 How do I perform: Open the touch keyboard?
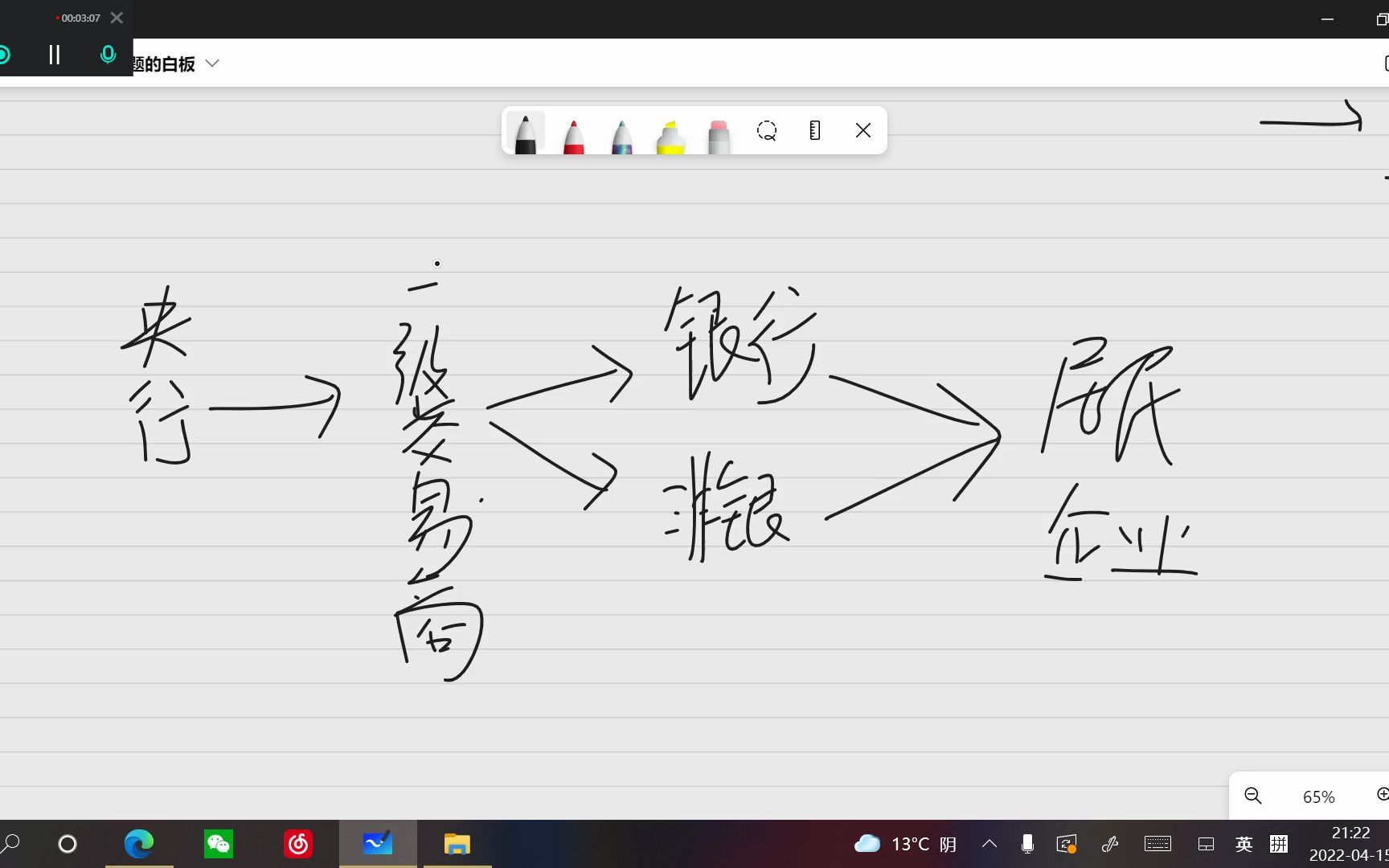point(1157,844)
